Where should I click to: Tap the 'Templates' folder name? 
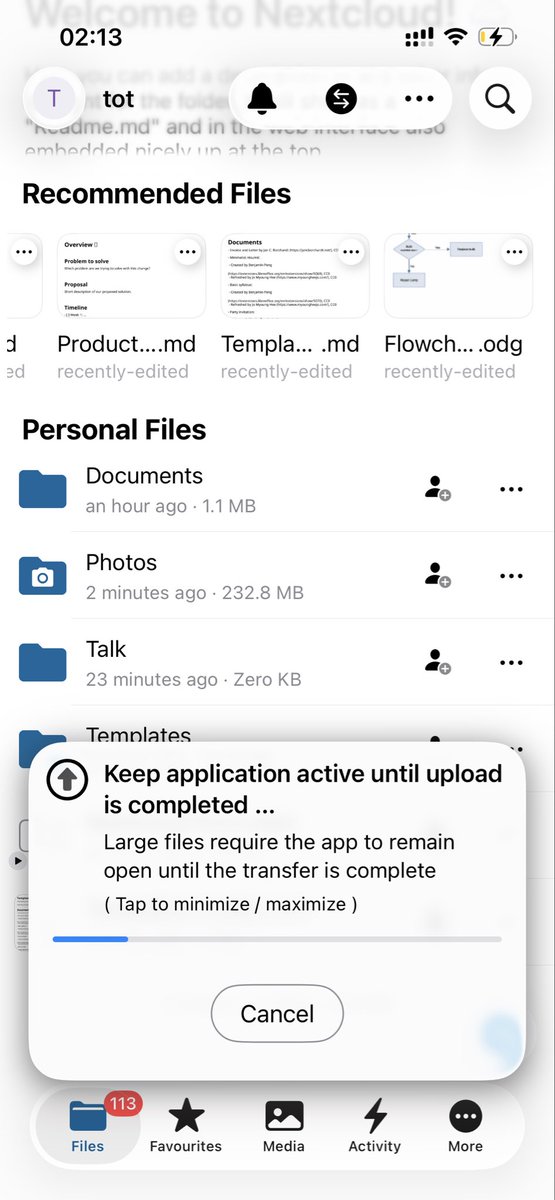coord(138,735)
